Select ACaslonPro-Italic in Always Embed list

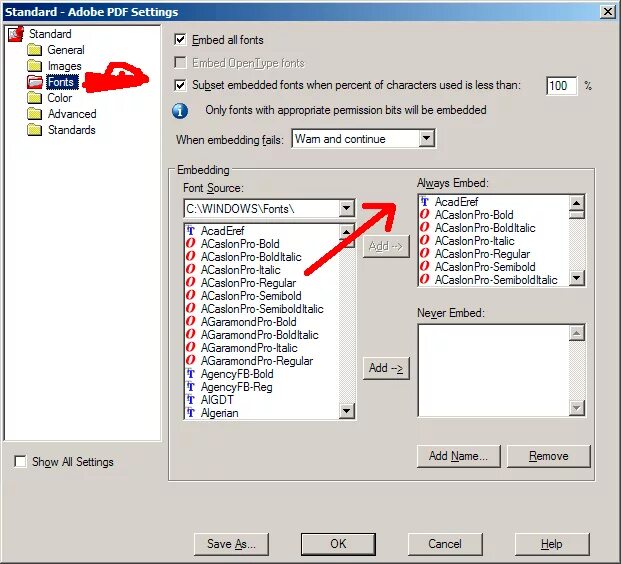(x=474, y=241)
